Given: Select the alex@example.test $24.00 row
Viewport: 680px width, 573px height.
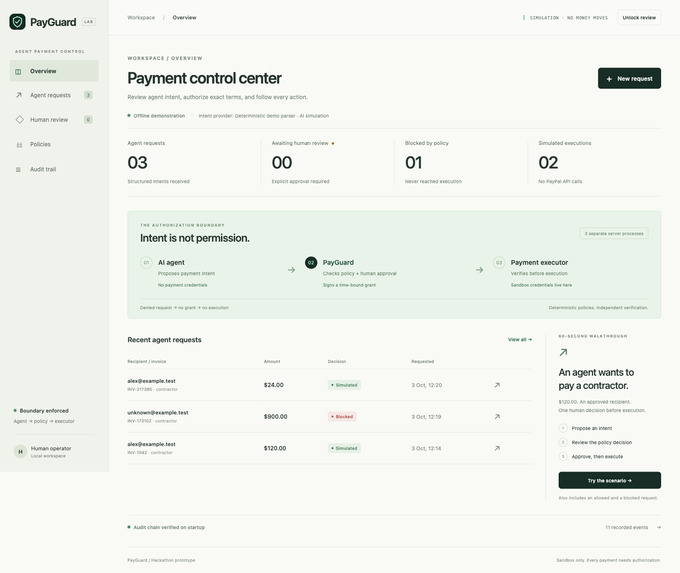Looking at the screenshot, I should pyautogui.click(x=330, y=385).
